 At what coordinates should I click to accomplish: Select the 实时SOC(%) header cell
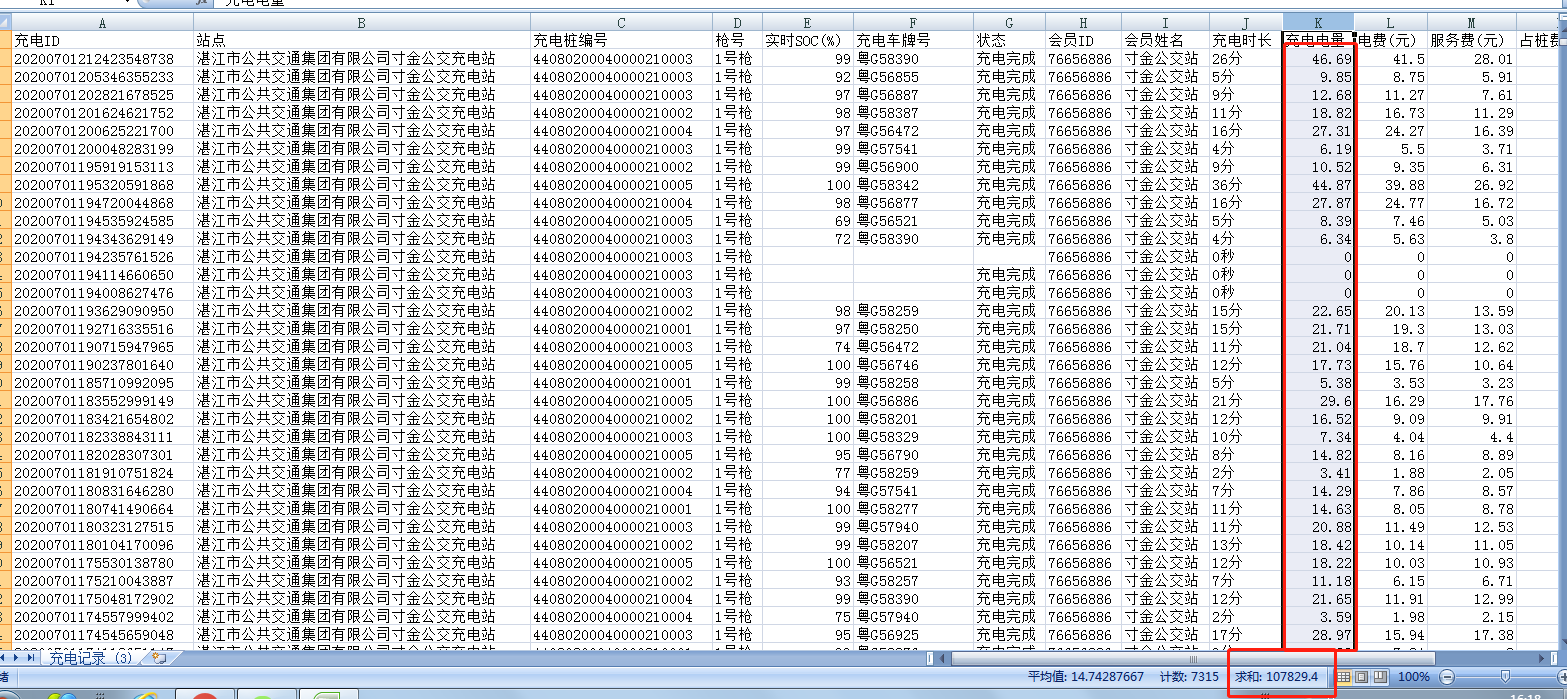point(808,41)
